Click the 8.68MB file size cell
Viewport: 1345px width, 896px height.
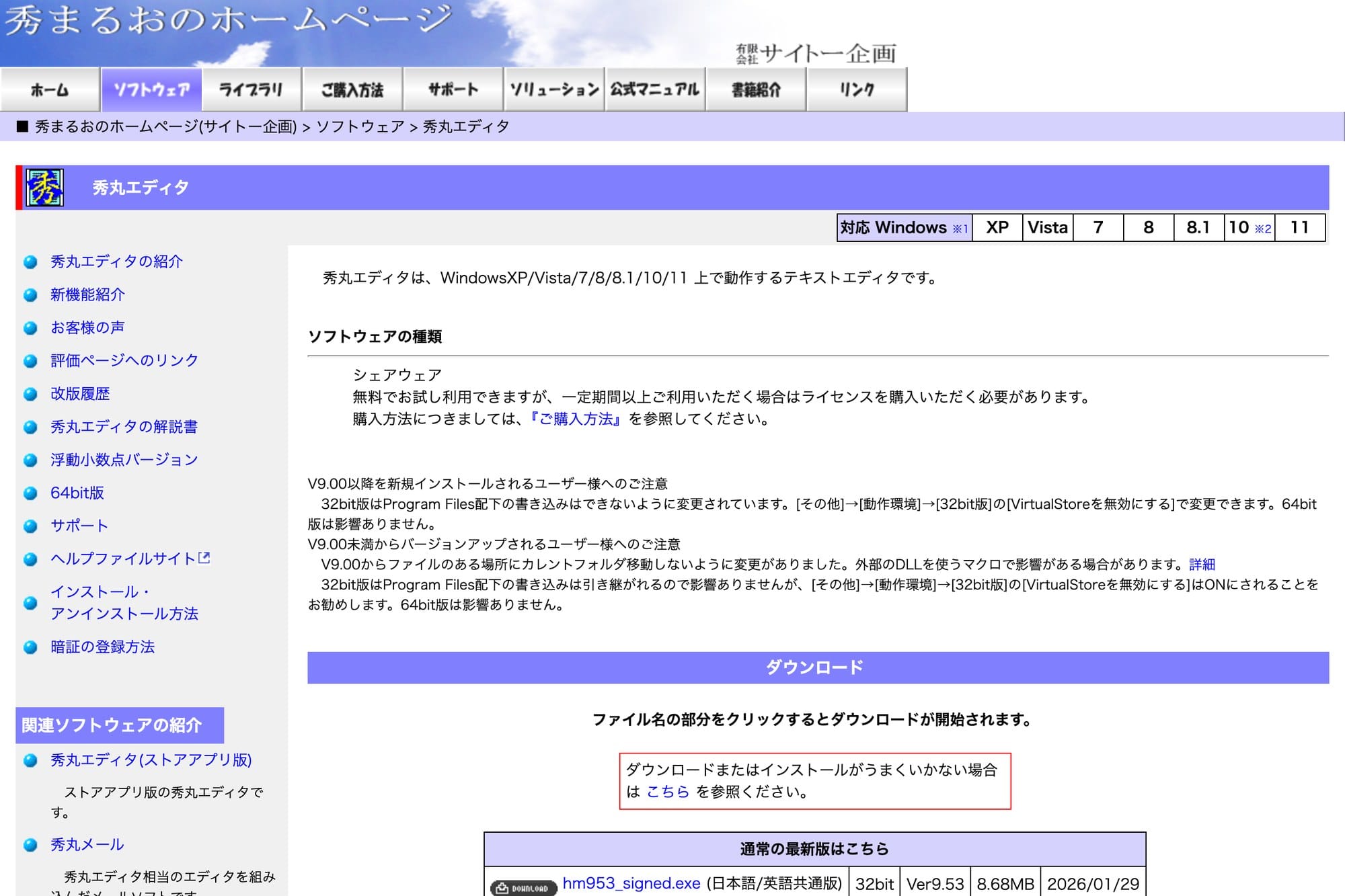pos(1005,883)
